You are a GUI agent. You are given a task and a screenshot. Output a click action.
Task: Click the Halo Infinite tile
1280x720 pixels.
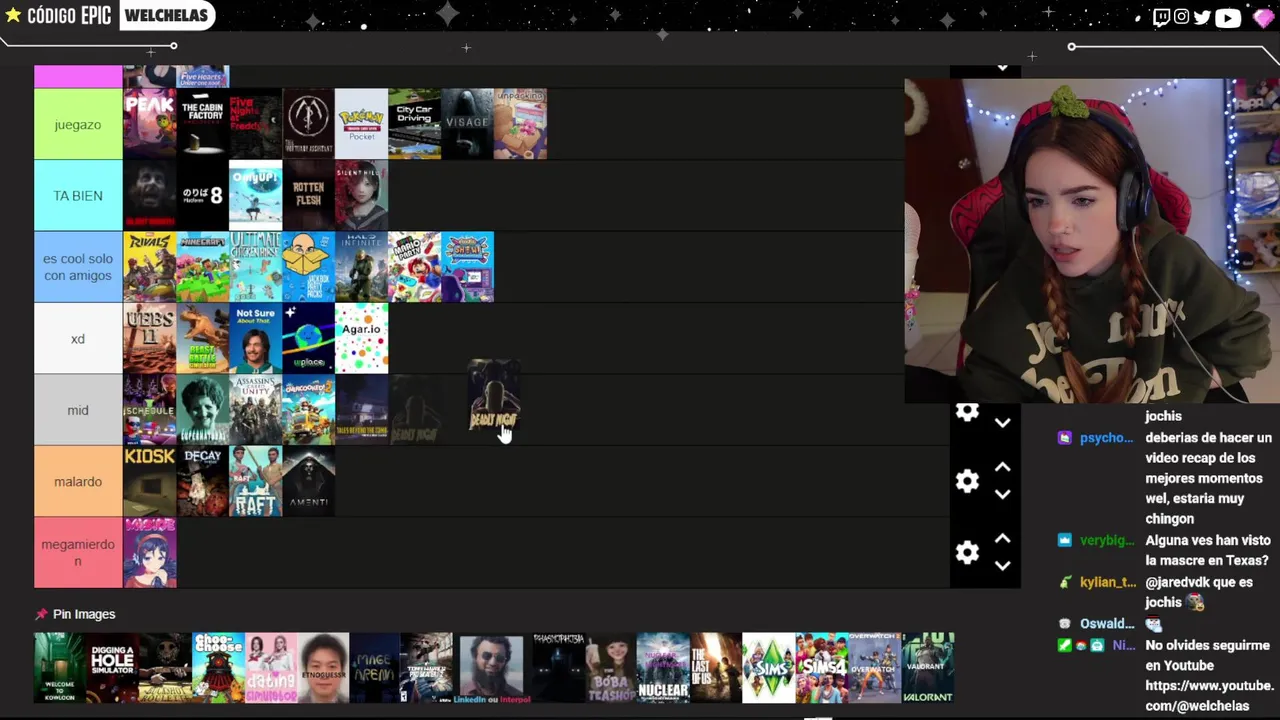[x=361, y=267]
